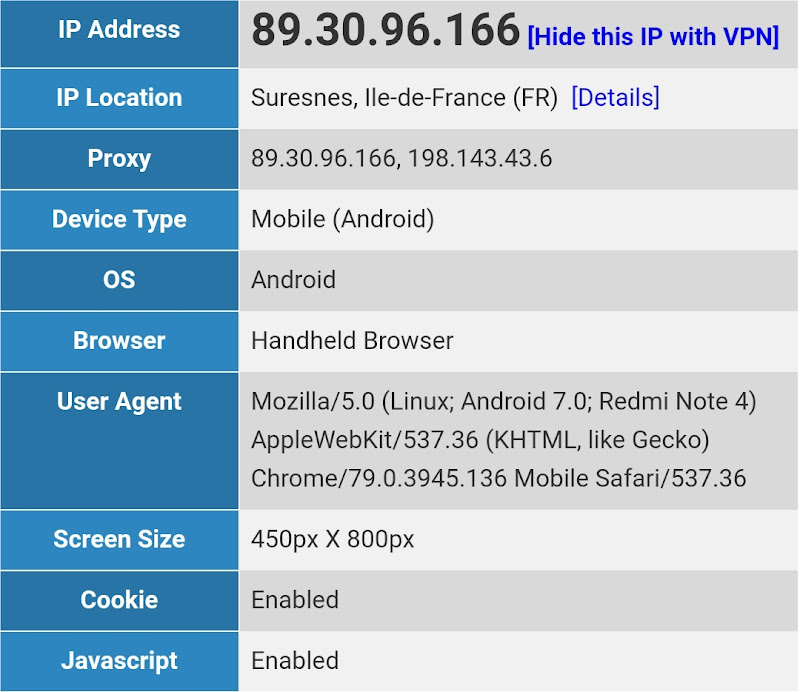Click the 'OS' row label
Screen dimensions: 800x692
[119, 280]
